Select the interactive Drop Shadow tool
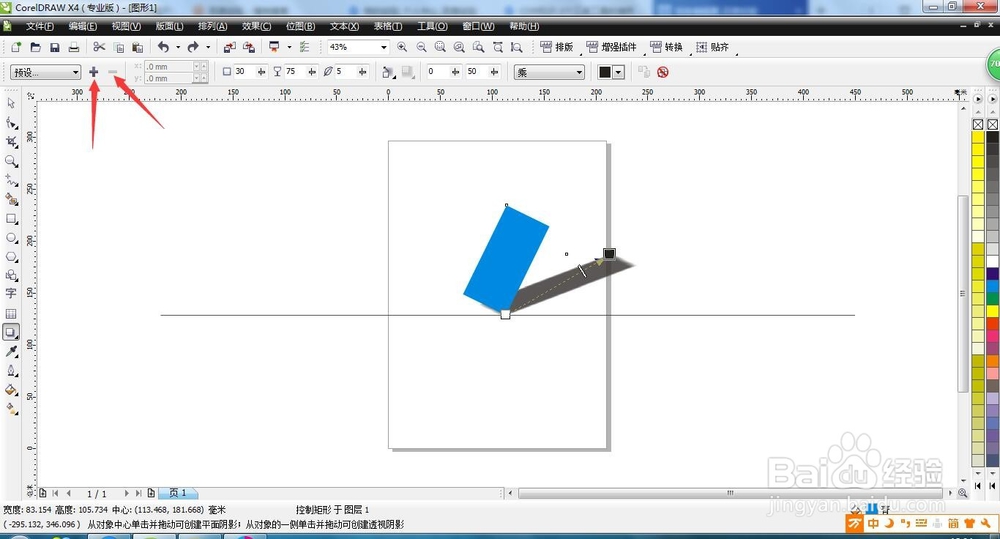Image resolution: width=1000 pixels, height=539 pixels. (11, 332)
